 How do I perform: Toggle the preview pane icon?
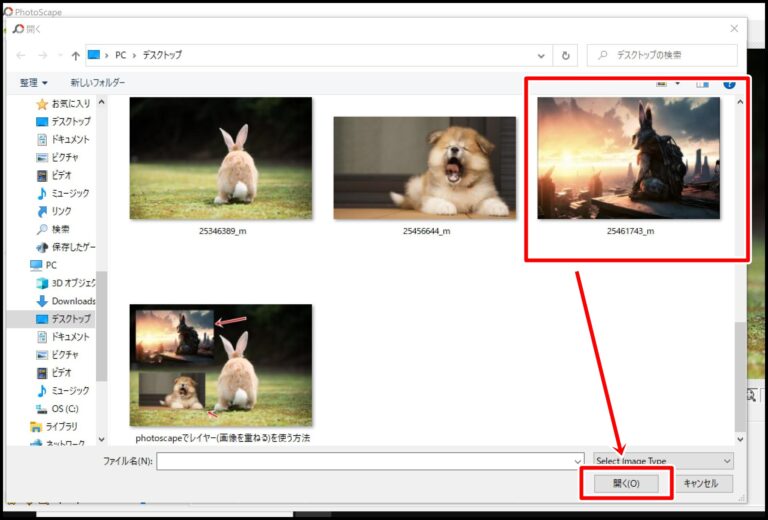(702, 84)
